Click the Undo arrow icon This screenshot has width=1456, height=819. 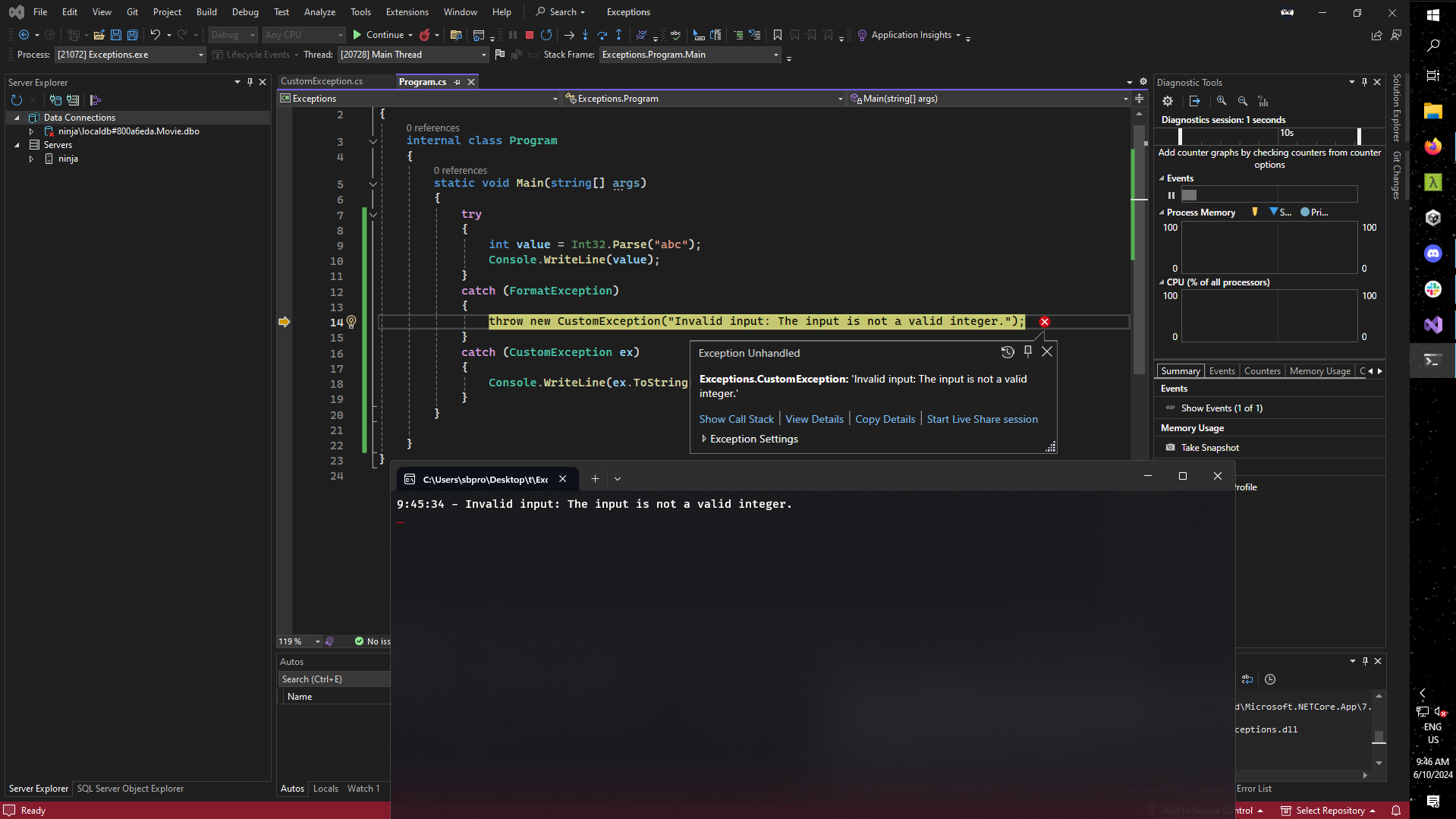click(156, 35)
